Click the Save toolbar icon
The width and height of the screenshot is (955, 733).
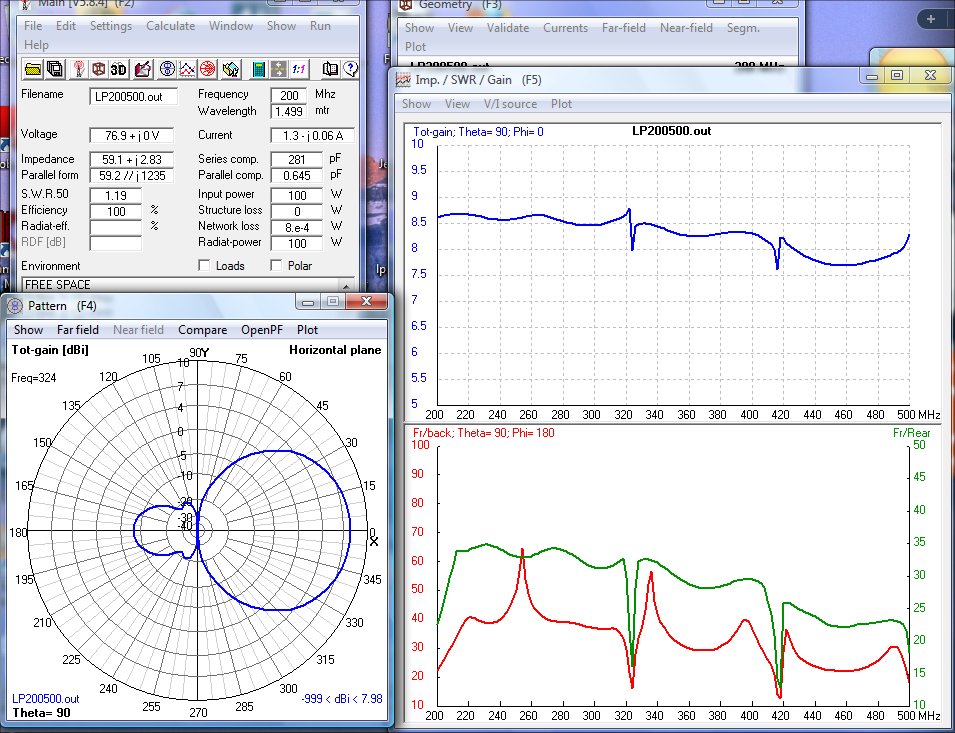pyautogui.click(x=56, y=69)
